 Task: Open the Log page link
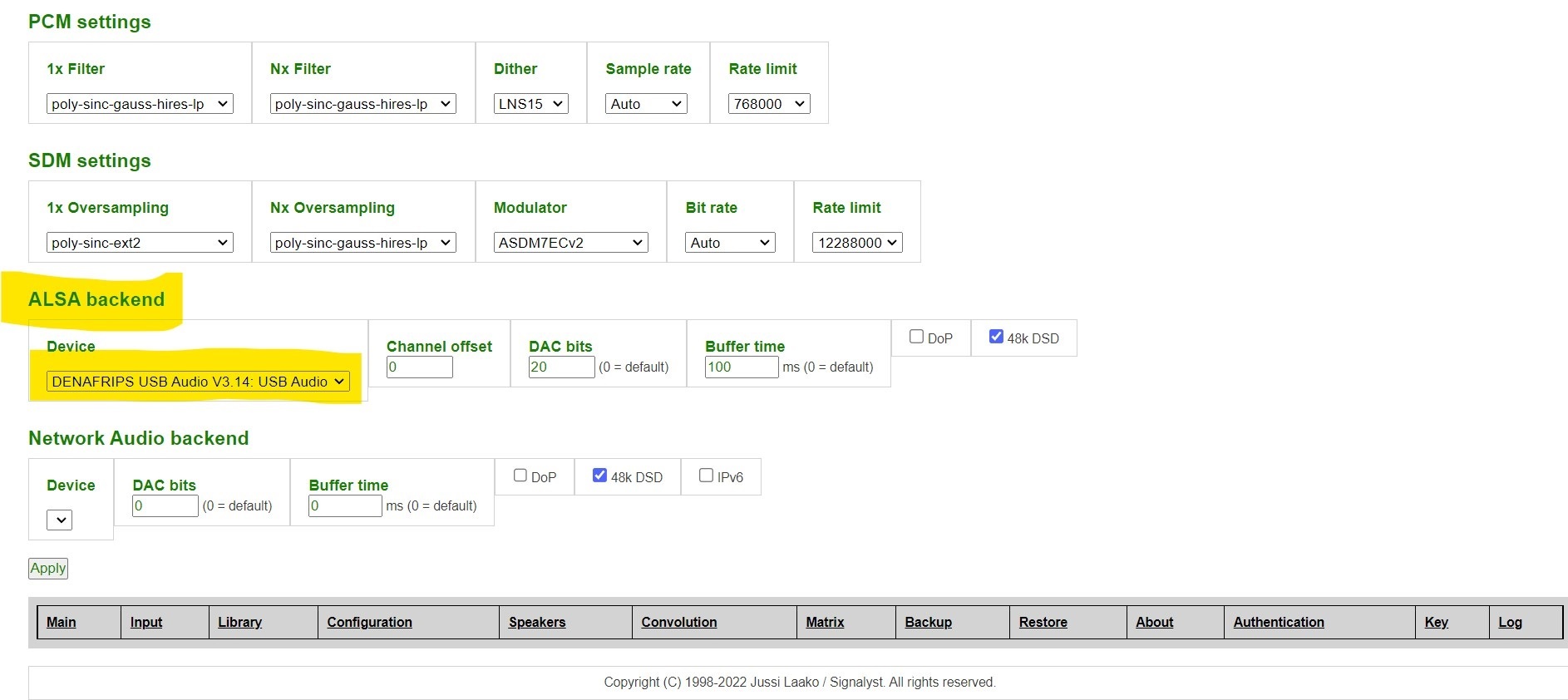(x=1510, y=622)
